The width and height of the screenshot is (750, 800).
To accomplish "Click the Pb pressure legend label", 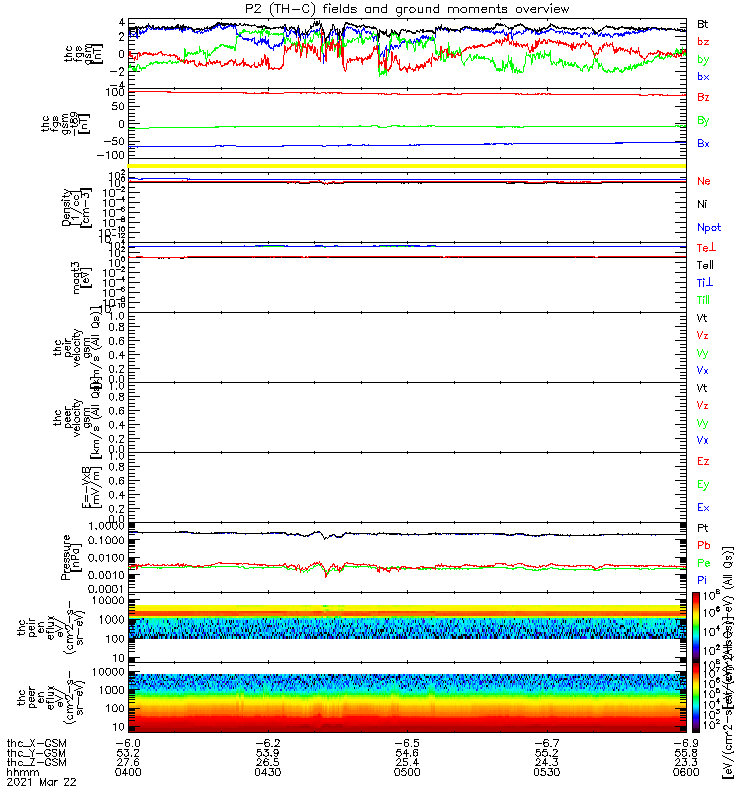I will click(704, 545).
